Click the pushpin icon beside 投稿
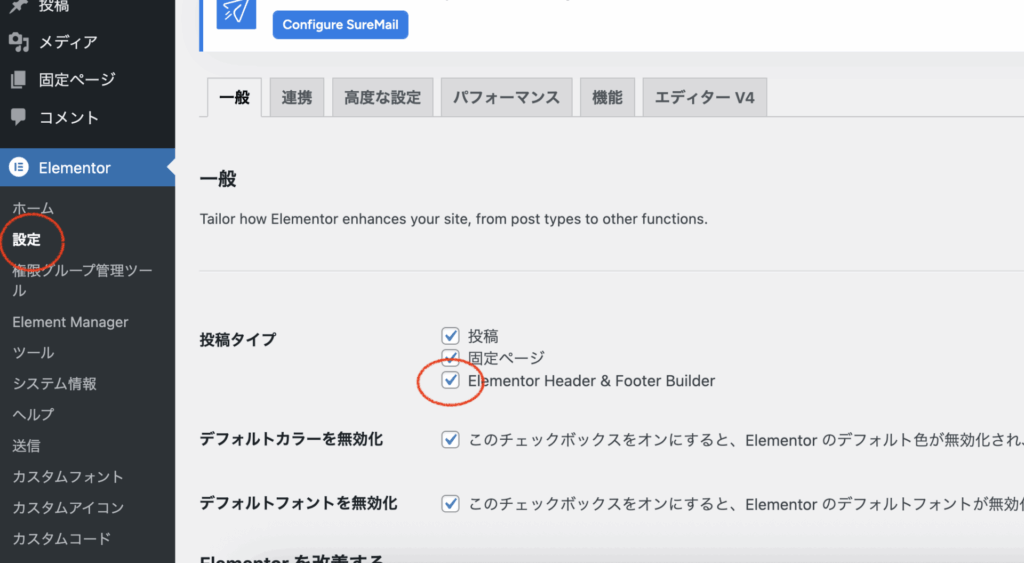 (18, 6)
